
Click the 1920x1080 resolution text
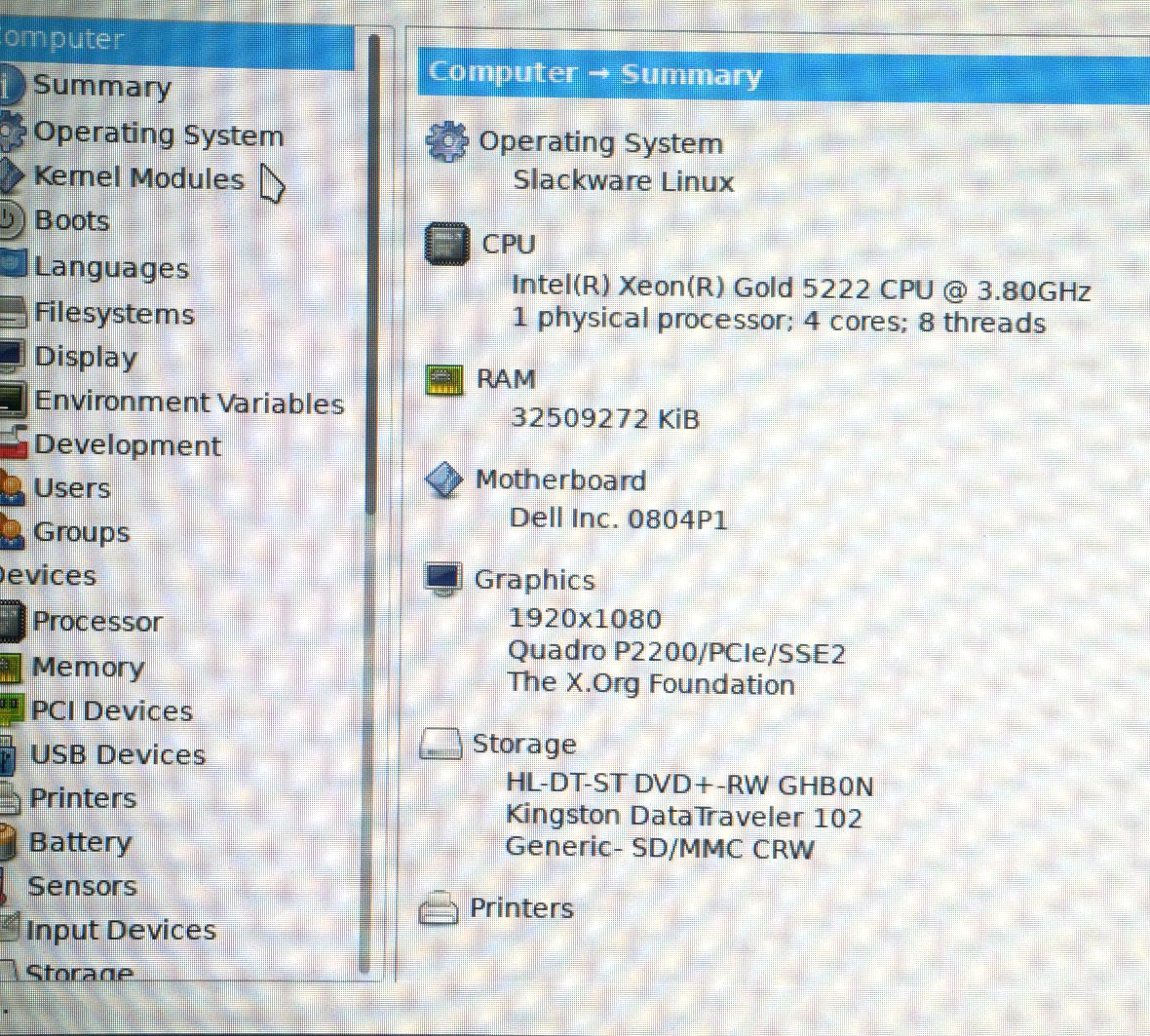[x=585, y=618]
